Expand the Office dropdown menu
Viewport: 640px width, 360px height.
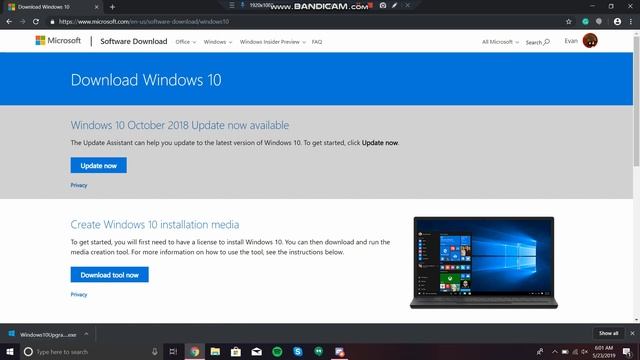tap(186, 42)
